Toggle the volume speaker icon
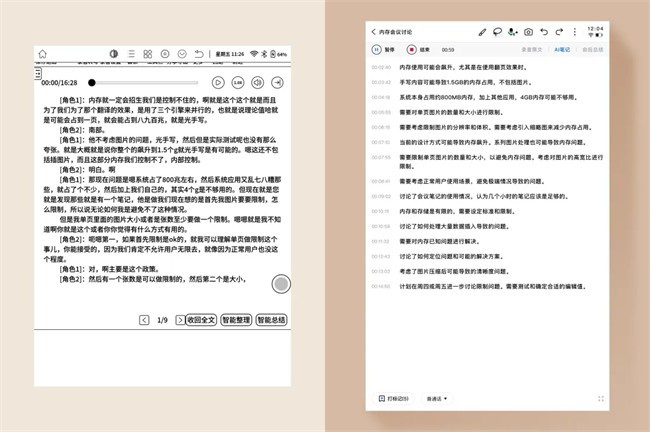Viewport: 650px width, 432px height. pos(257,83)
